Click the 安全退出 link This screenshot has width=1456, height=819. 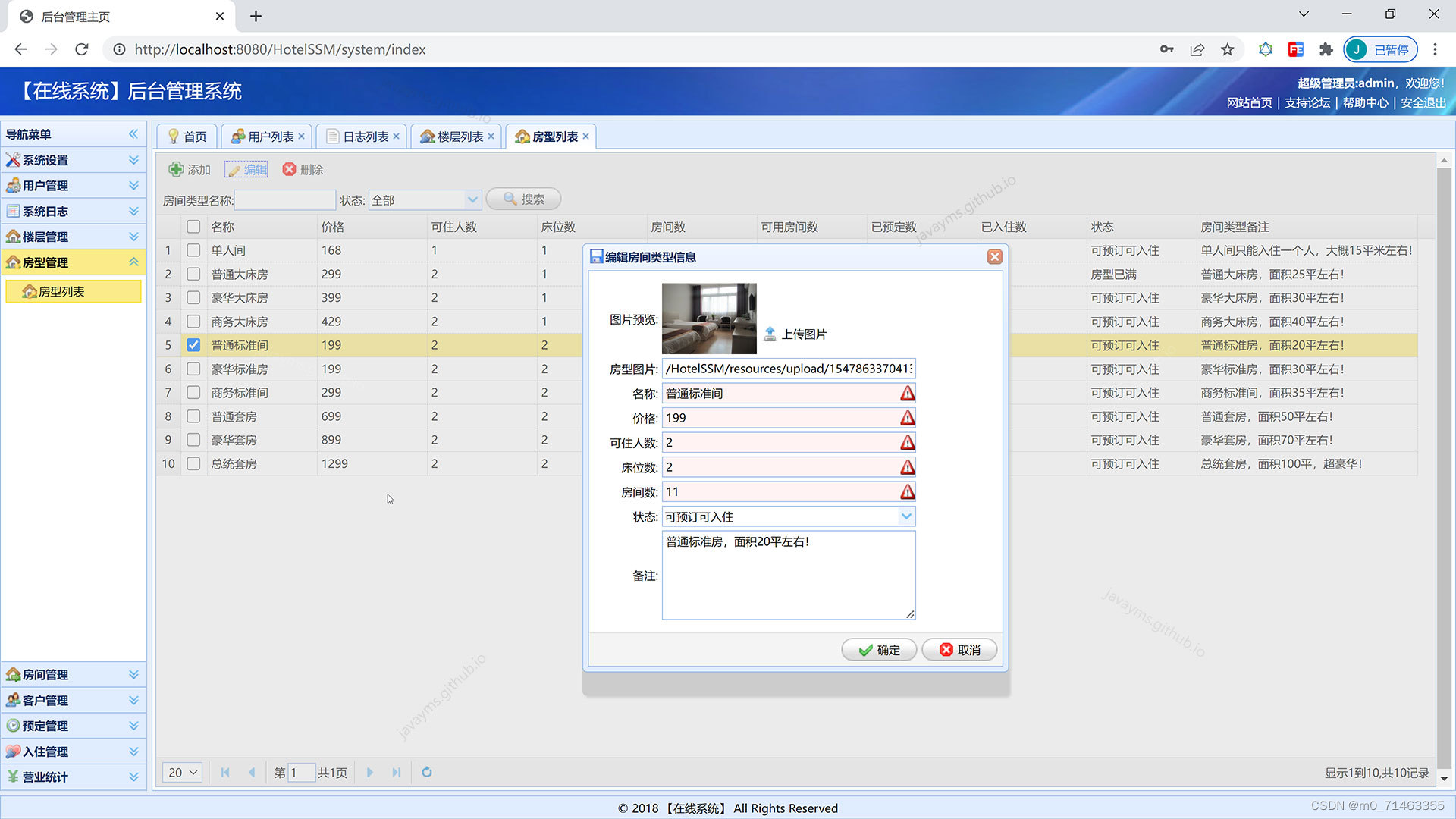[x=1423, y=103]
